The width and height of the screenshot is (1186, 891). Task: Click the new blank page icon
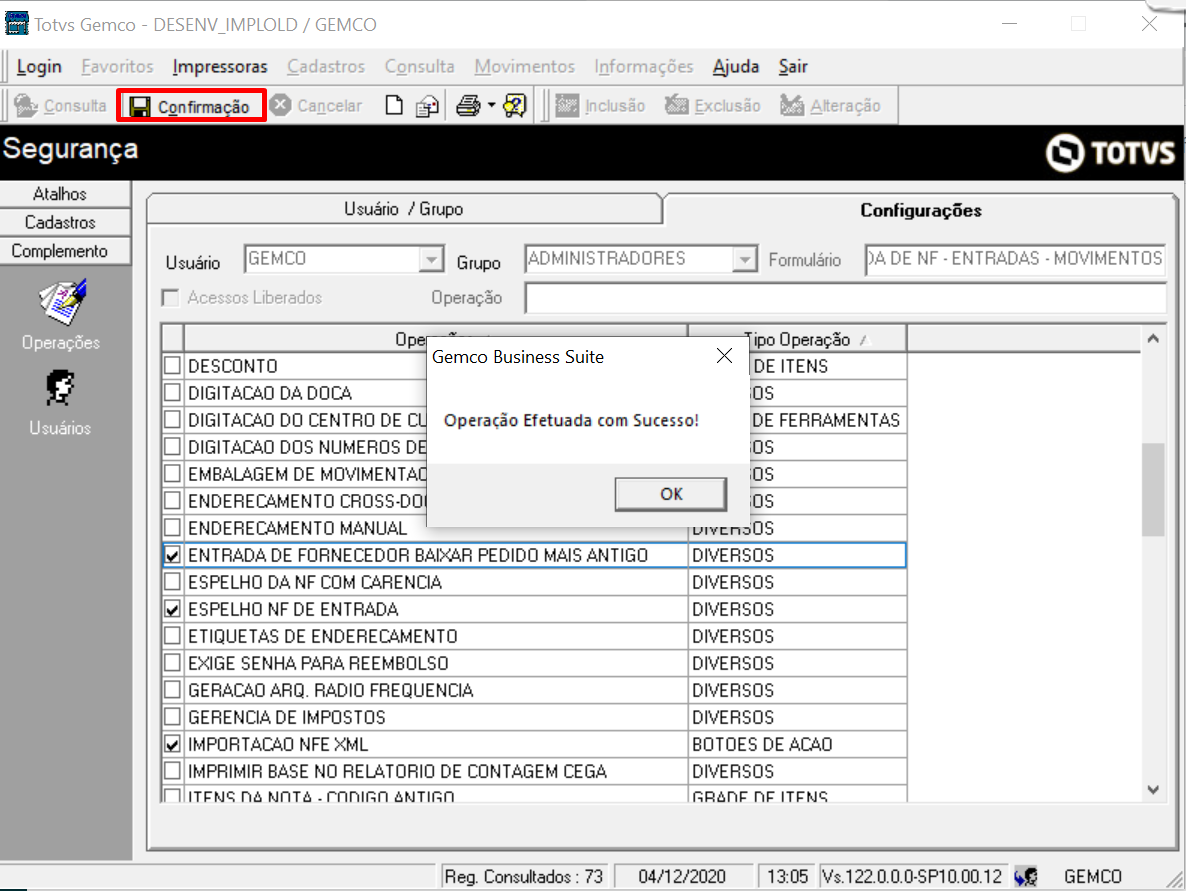(x=393, y=106)
